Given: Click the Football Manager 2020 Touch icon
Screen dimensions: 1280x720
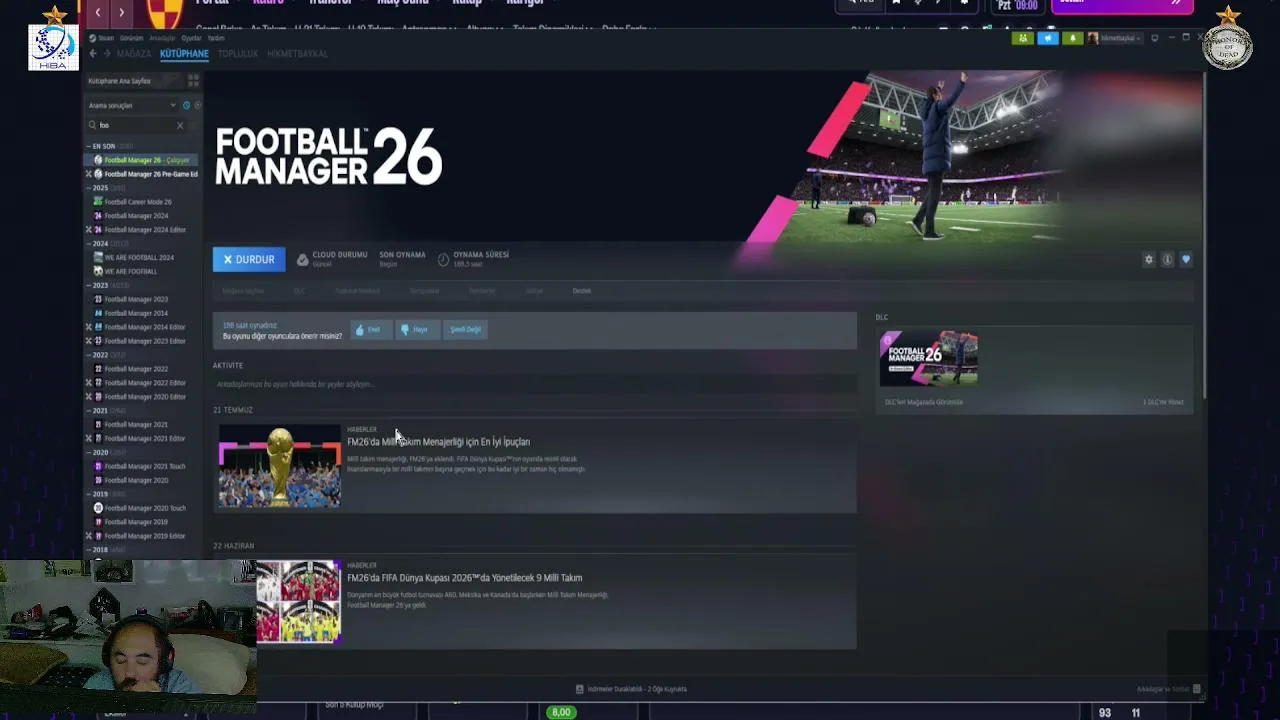Looking at the screenshot, I should pos(98,508).
